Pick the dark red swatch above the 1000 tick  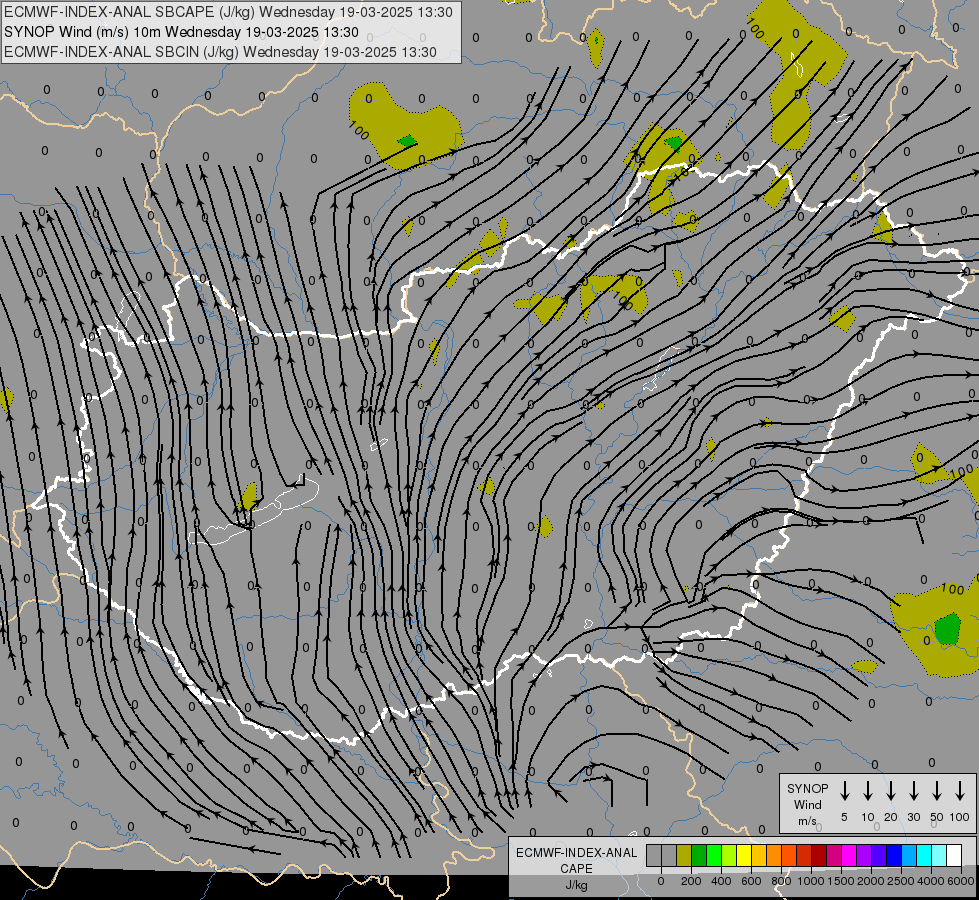coord(819,856)
